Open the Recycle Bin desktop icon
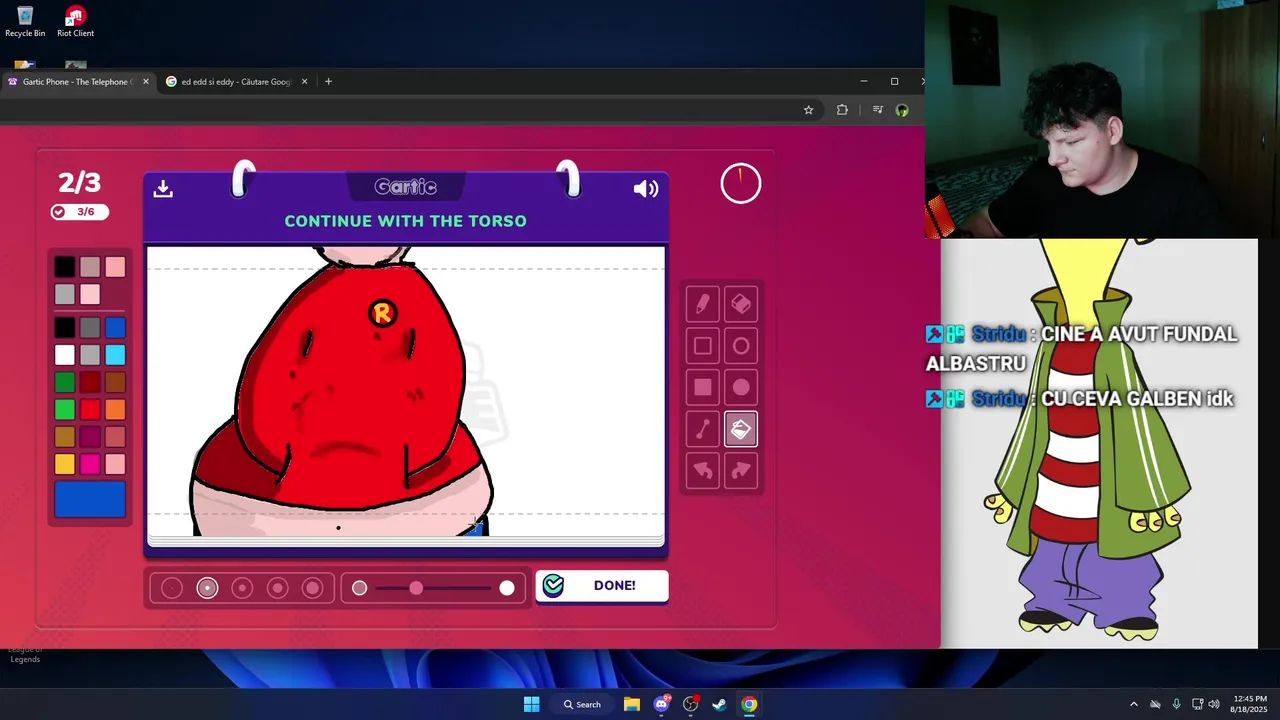Screen dimensions: 1280x720 tap(25, 22)
